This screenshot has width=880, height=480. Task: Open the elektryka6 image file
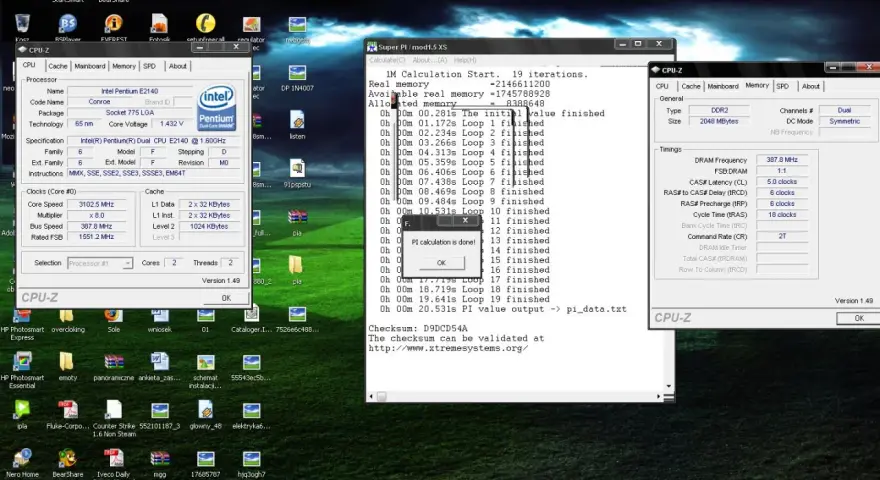[x=251, y=414]
